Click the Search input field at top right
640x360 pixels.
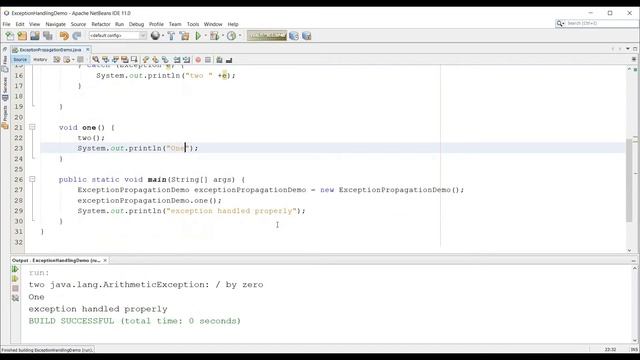point(600,24)
